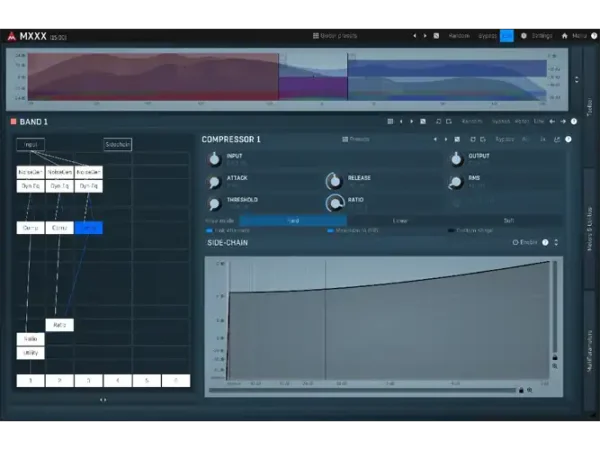Go to next global preset arrow

point(425,36)
